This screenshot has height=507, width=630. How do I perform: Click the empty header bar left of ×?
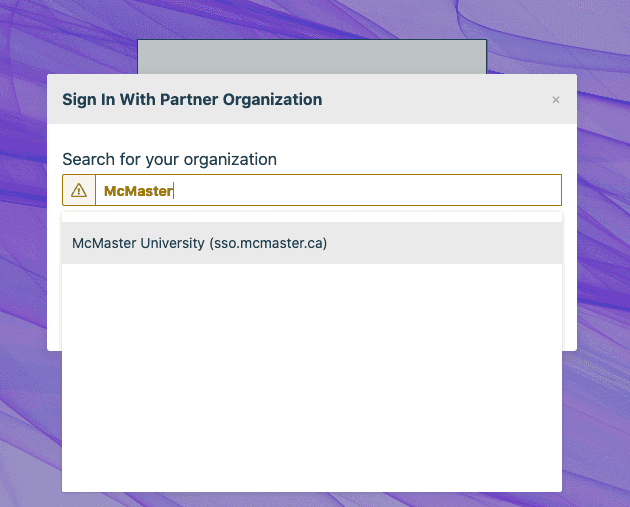[x=440, y=100]
